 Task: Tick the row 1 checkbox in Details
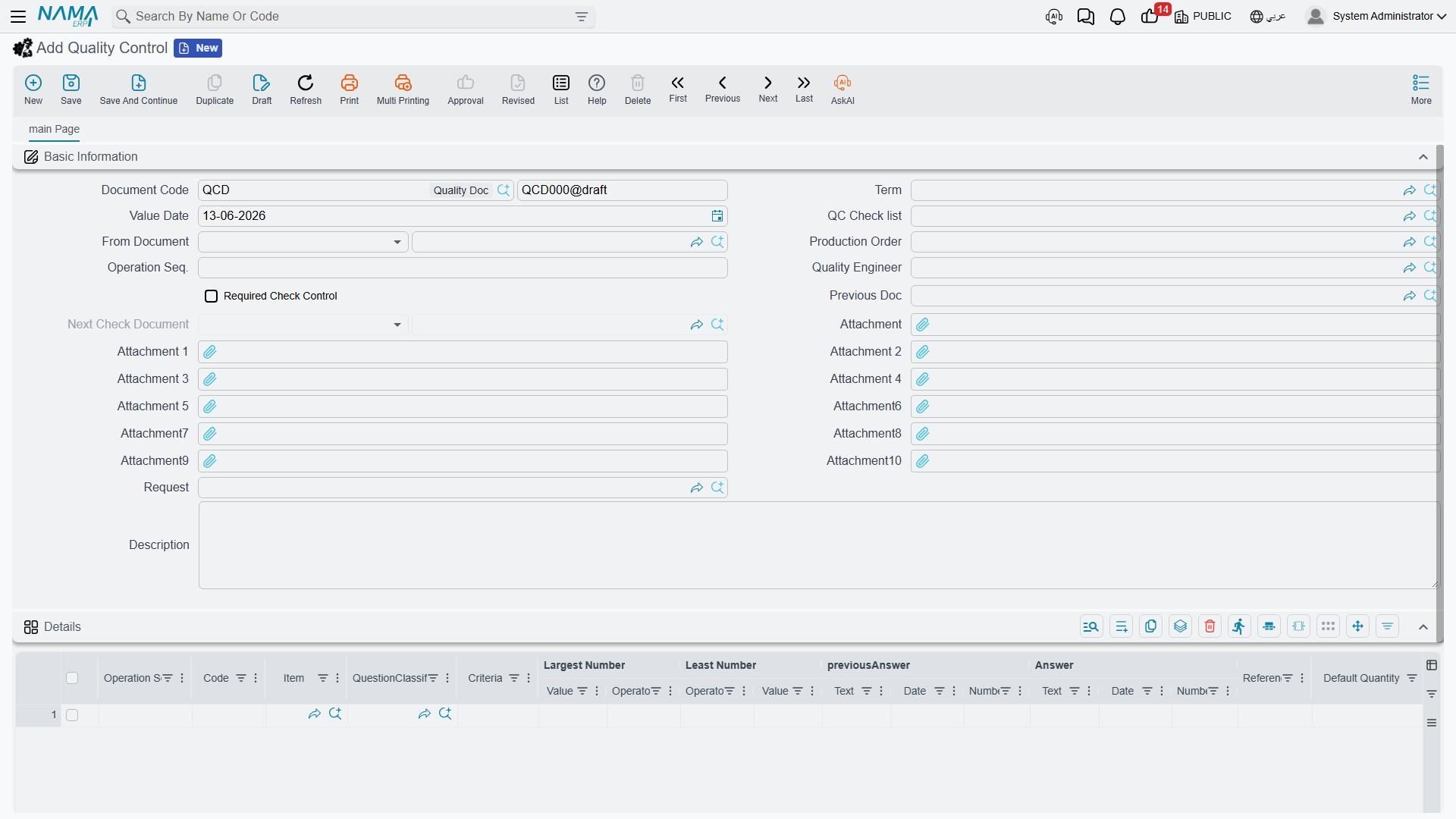pyautogui.click(x=72, y=715)
